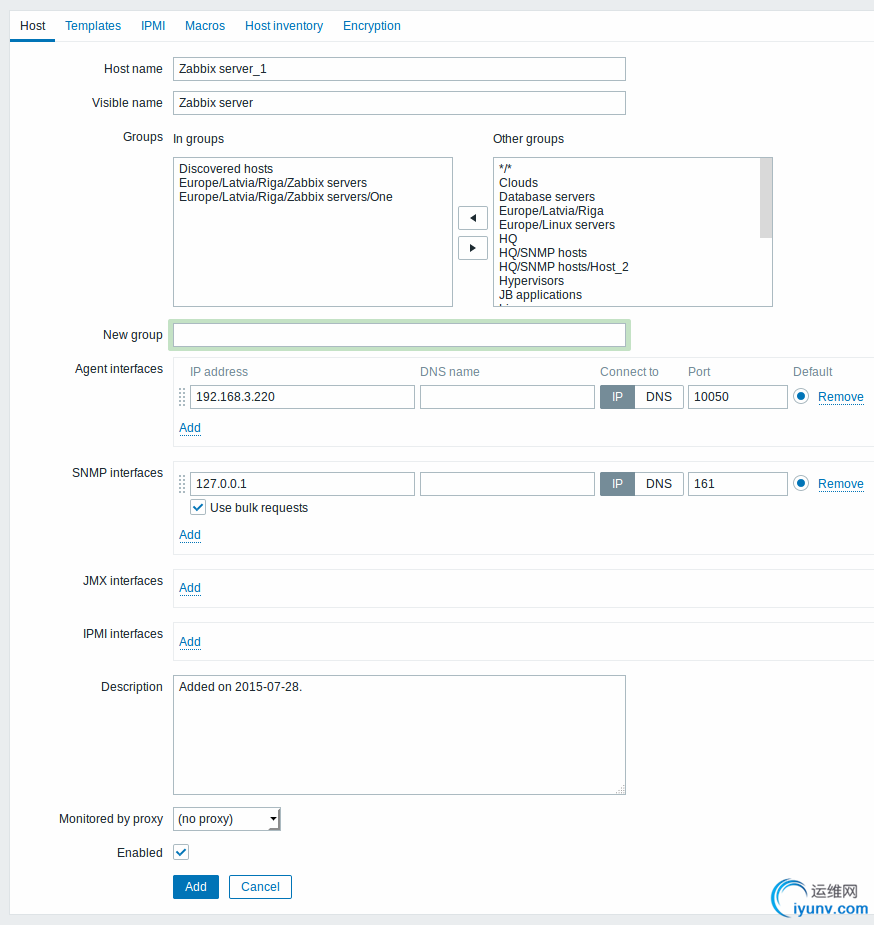Set SNMP interface connect to DNS
The image size is (874, 925).
[659, 484]
